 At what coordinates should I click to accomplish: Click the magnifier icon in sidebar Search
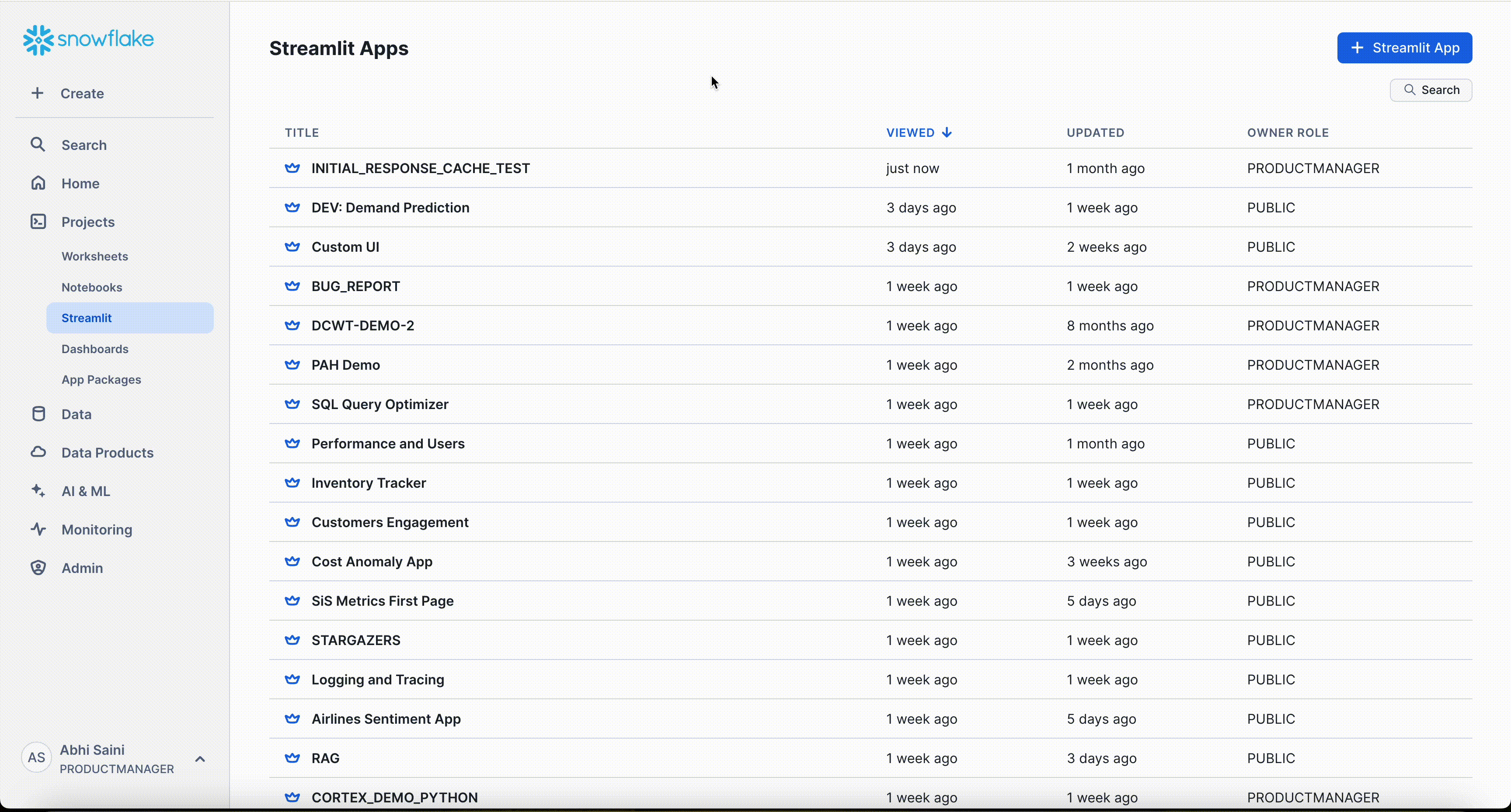[x=38, y=145]
